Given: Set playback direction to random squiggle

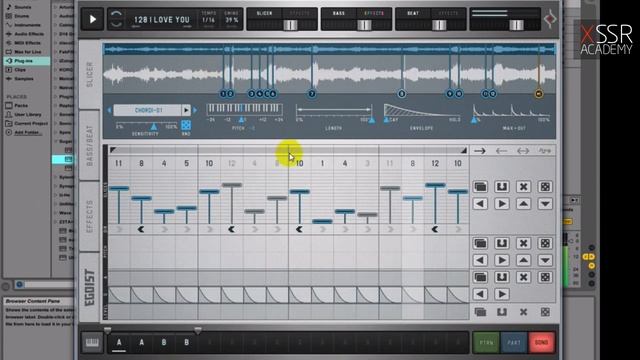Looking at the screenshot, I should (x=544, y=151).
